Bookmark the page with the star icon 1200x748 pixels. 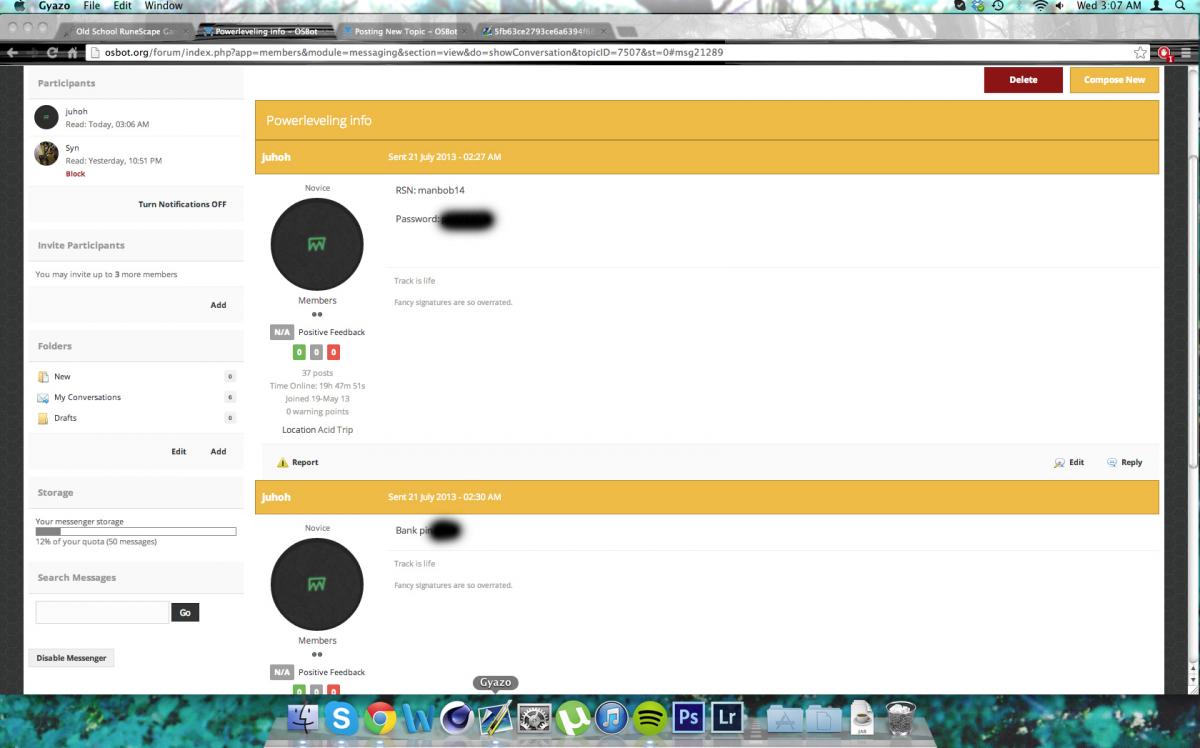[x=1140, y=52]
